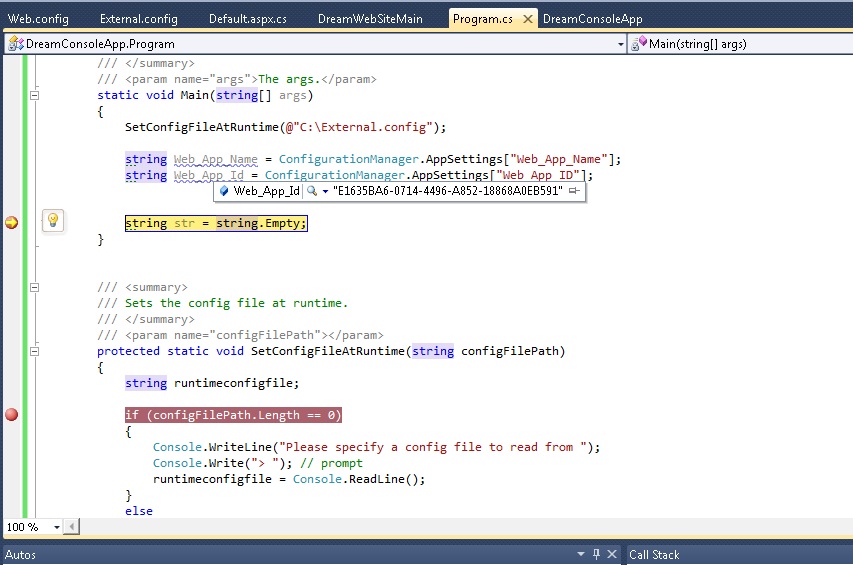This screenshot has width=853, height=565.
Task: Collapse the Main method outline region
Action: click(x=34, y=96)
